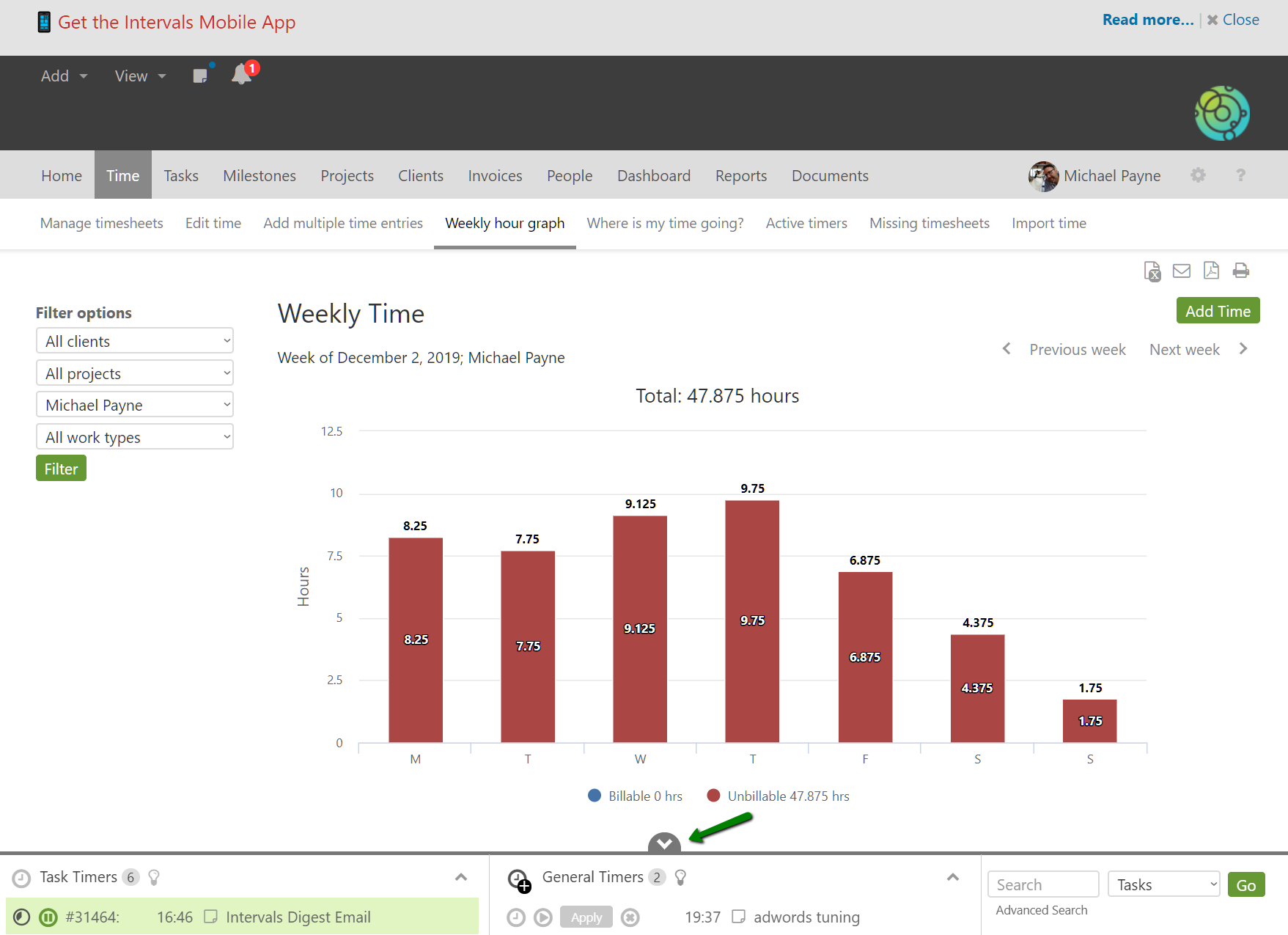
Task: Export the report as PDF
Action: click(x=1211, y=271)
